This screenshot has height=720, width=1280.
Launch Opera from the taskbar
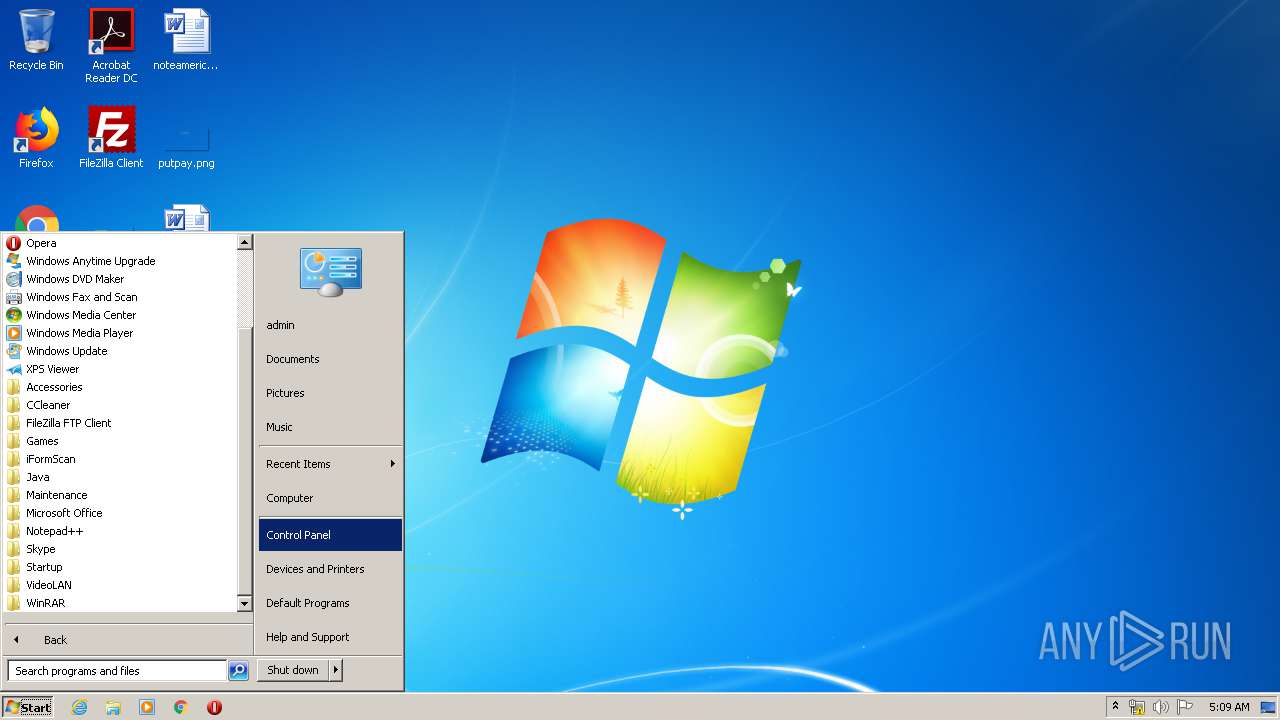[214, 707]
